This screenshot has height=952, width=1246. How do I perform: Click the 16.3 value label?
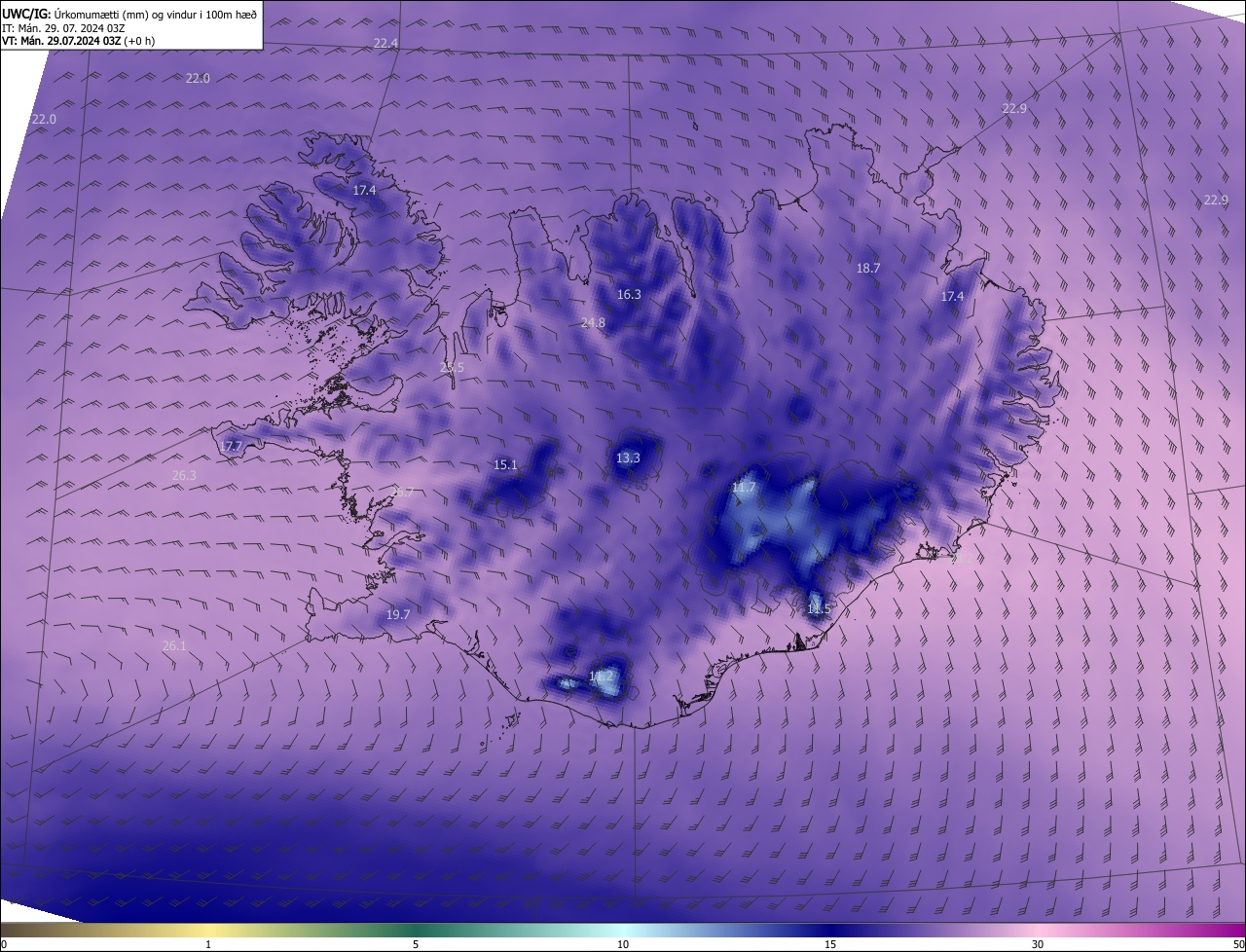click(x=629, y=294)
